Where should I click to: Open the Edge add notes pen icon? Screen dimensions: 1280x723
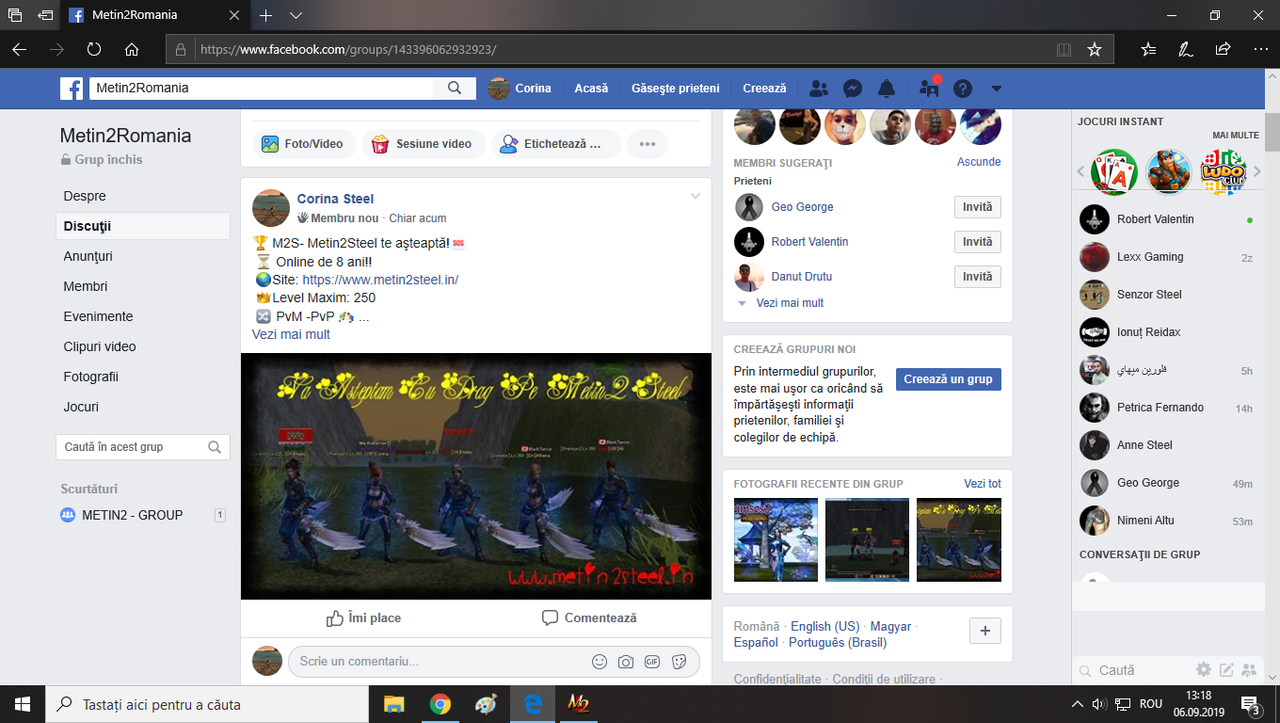coord(1186,49)
